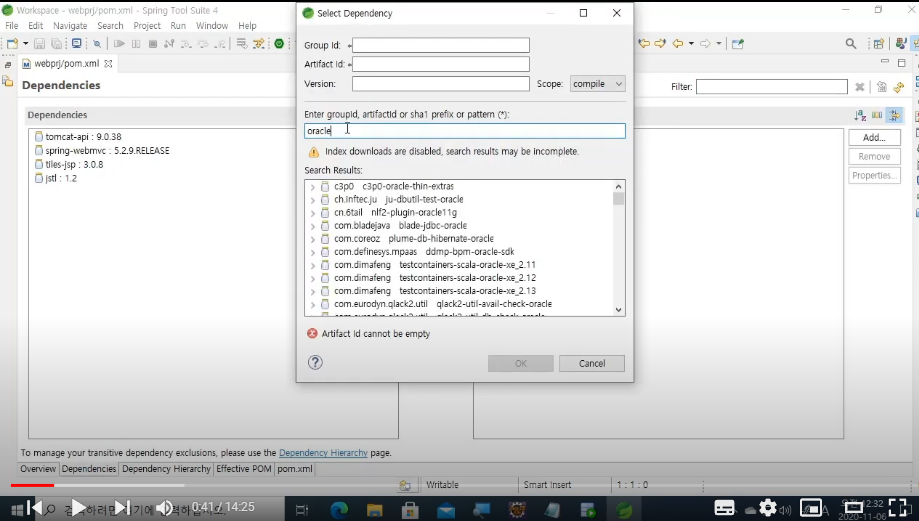This screenshot has height=521, width=919.
Task: Click the Add... button
Action: pos(874,138)
